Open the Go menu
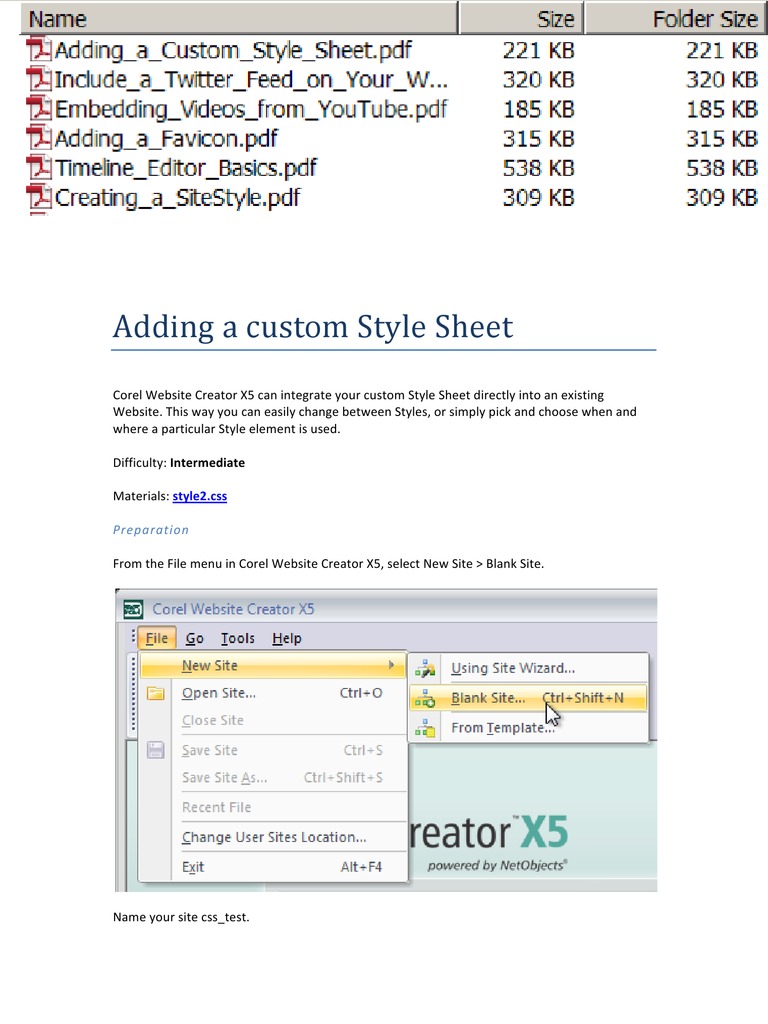 [x=195, y=638]
